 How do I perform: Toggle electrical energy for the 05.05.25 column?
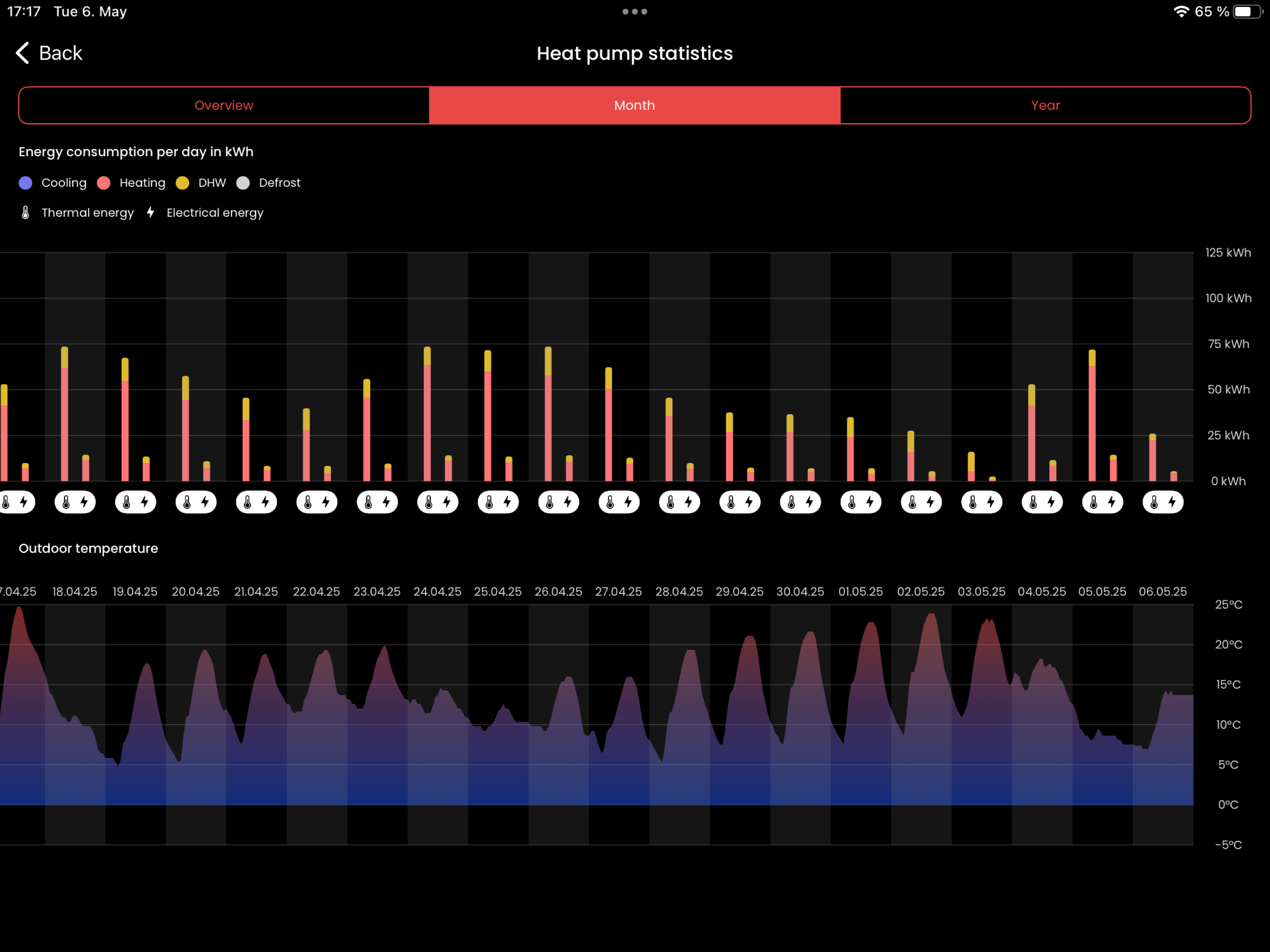1112,502
